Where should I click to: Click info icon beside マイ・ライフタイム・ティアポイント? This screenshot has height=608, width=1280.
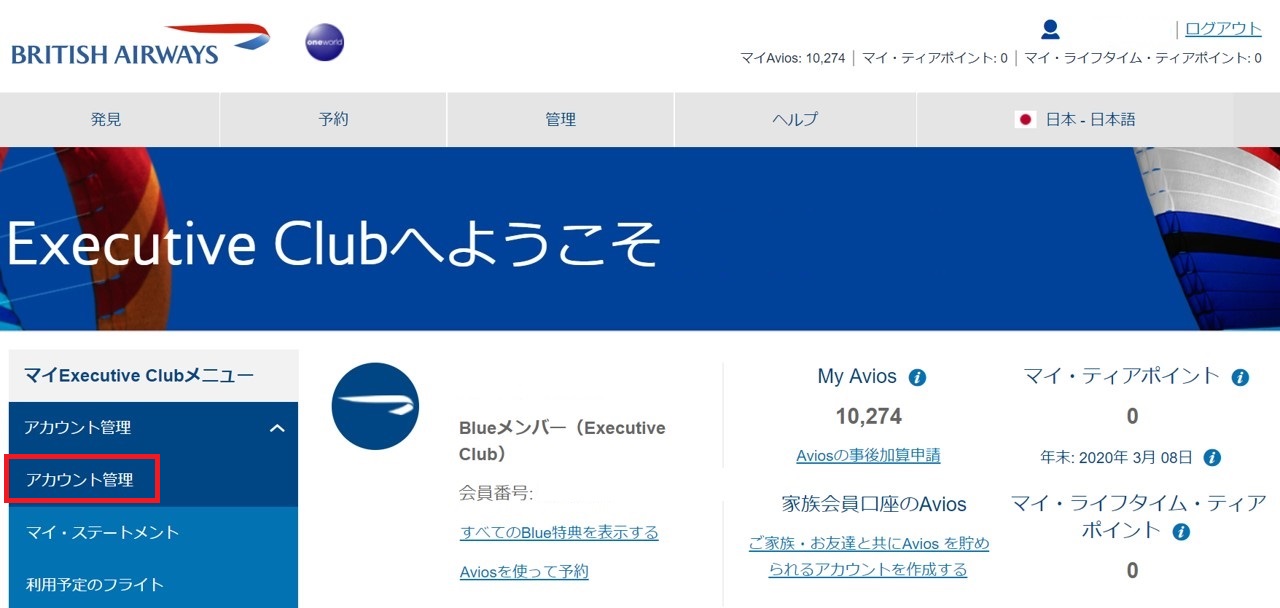[1181, 532]
